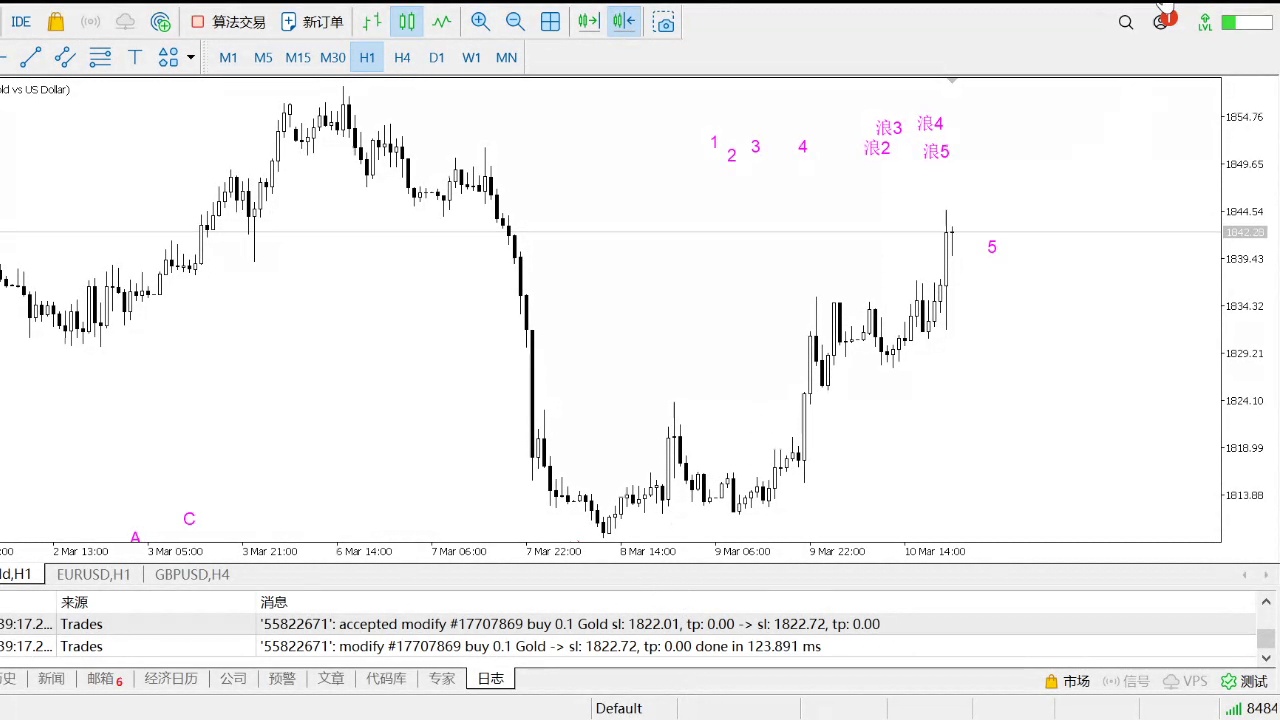Select the equidistant channel drawing tool
The image size is (1280, 720).
[x=65, y=57]
